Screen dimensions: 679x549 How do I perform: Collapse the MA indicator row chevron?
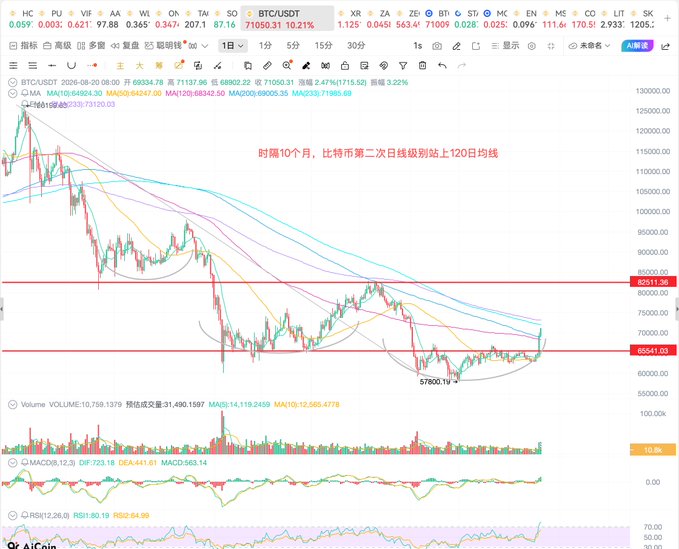tap(13, 93)
